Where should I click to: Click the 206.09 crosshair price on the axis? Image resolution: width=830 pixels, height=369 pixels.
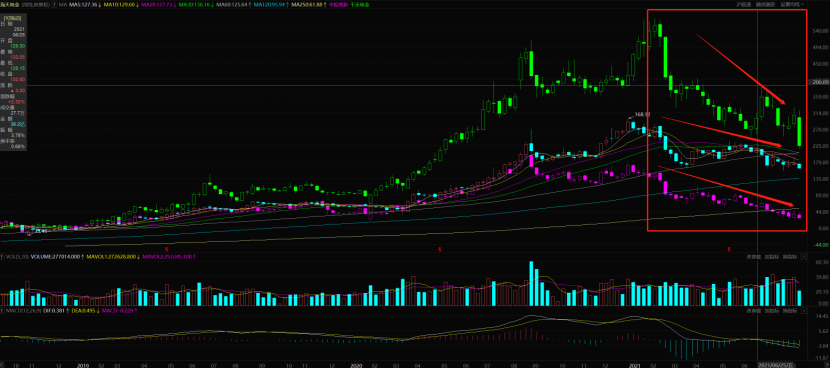click(x=819, y=83)
